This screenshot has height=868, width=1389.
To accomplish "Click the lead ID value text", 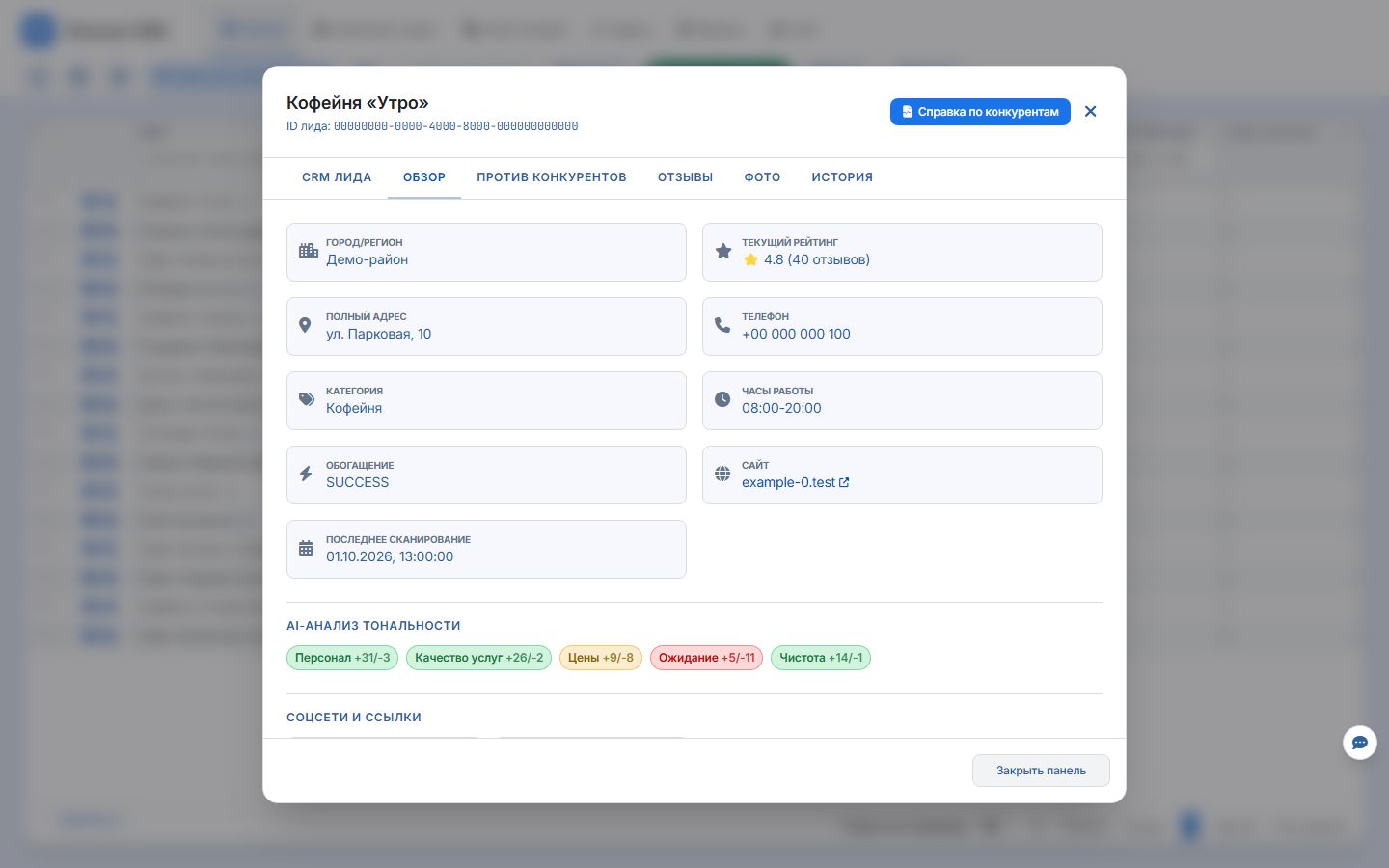I will coord(456,126).
